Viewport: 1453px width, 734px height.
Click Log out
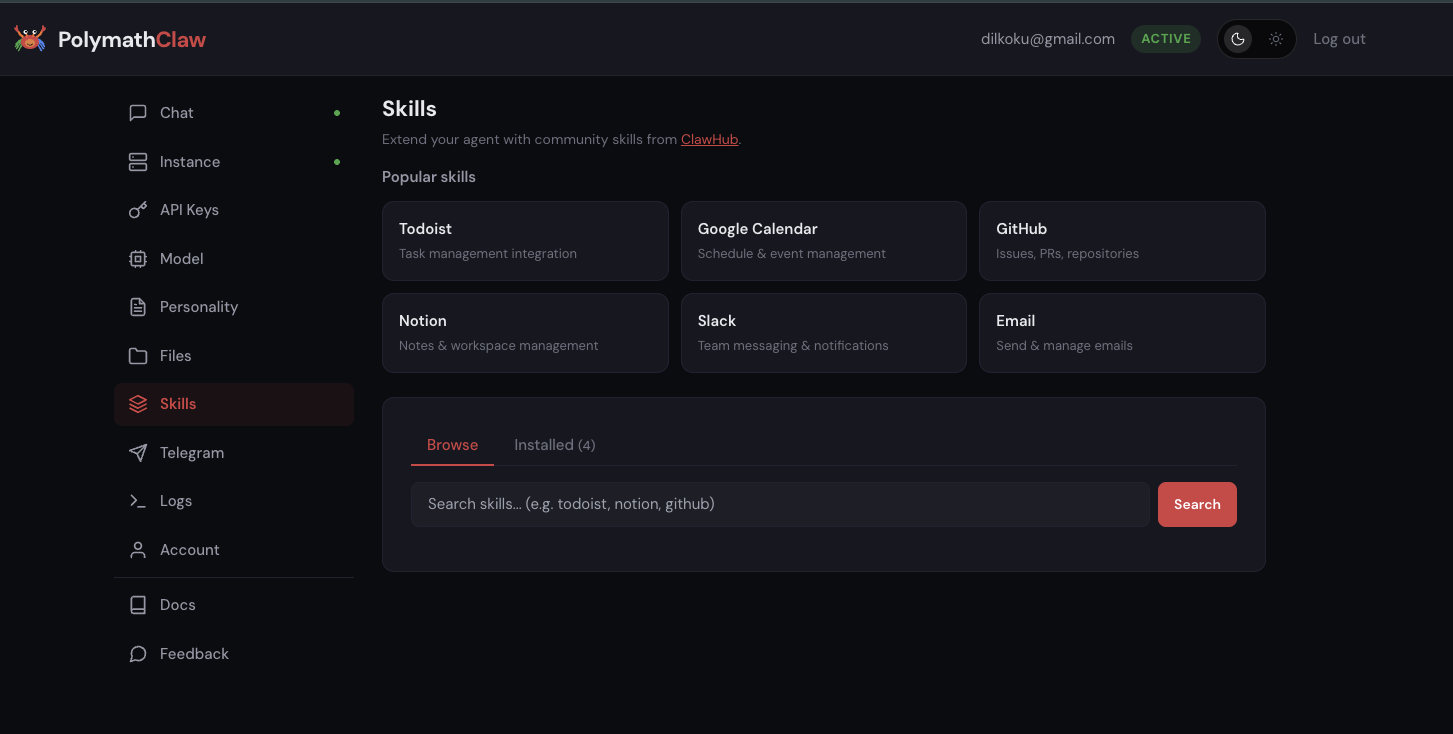click(x=1339, y=39)
